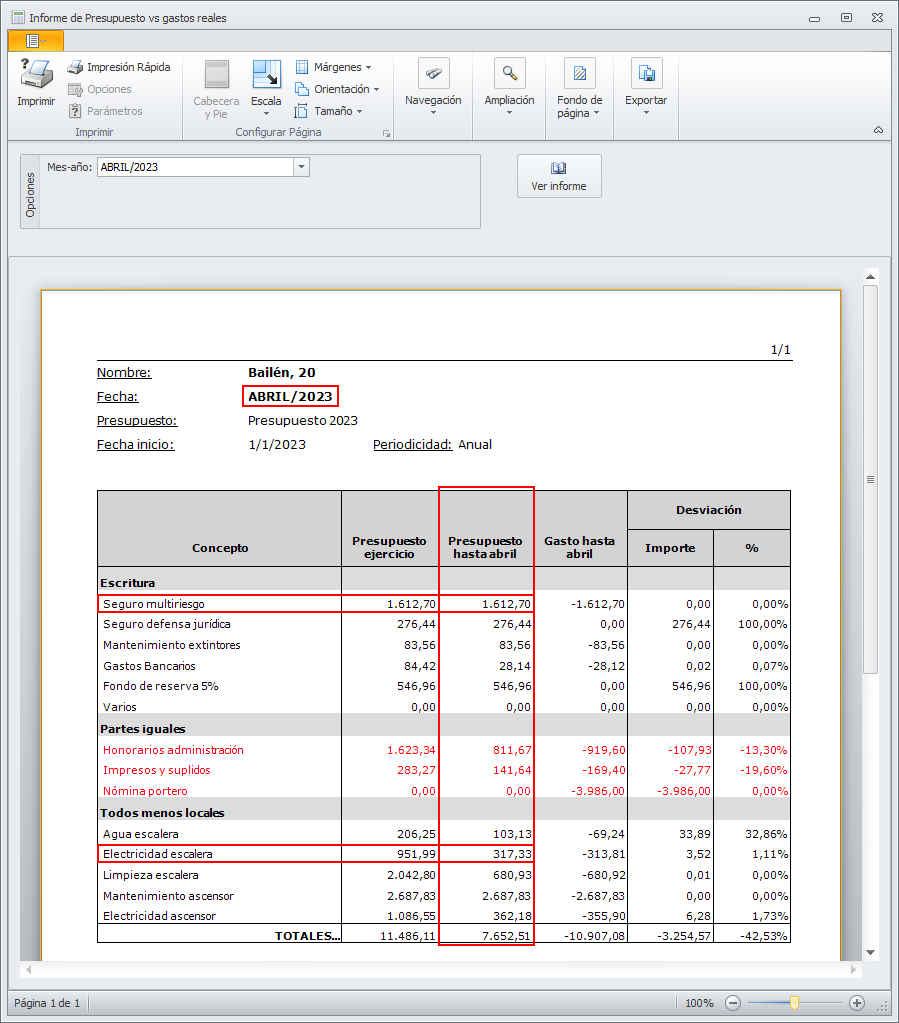The image size is (899, 1023).
Task: Open the Fondo de página tool
Action: coord(579,74)
